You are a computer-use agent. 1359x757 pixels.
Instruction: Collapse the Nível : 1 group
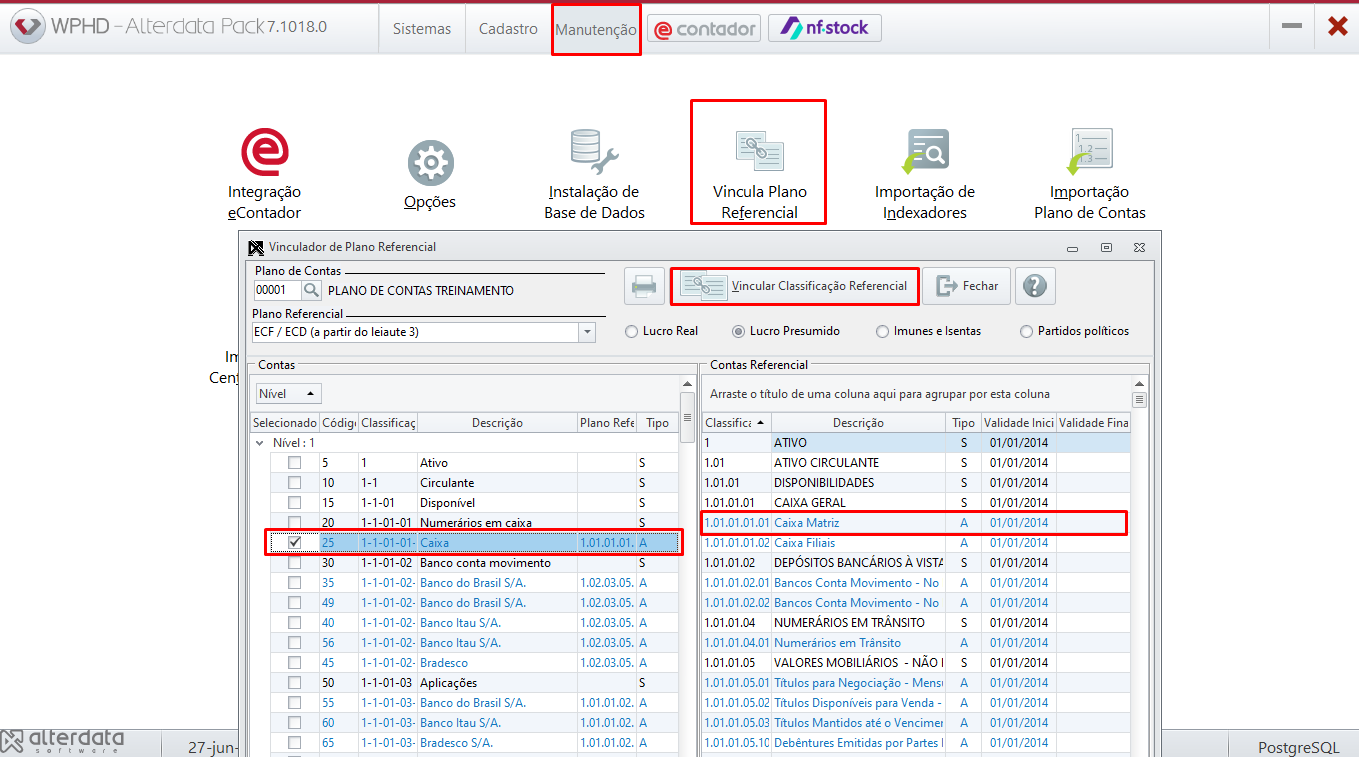260,443
